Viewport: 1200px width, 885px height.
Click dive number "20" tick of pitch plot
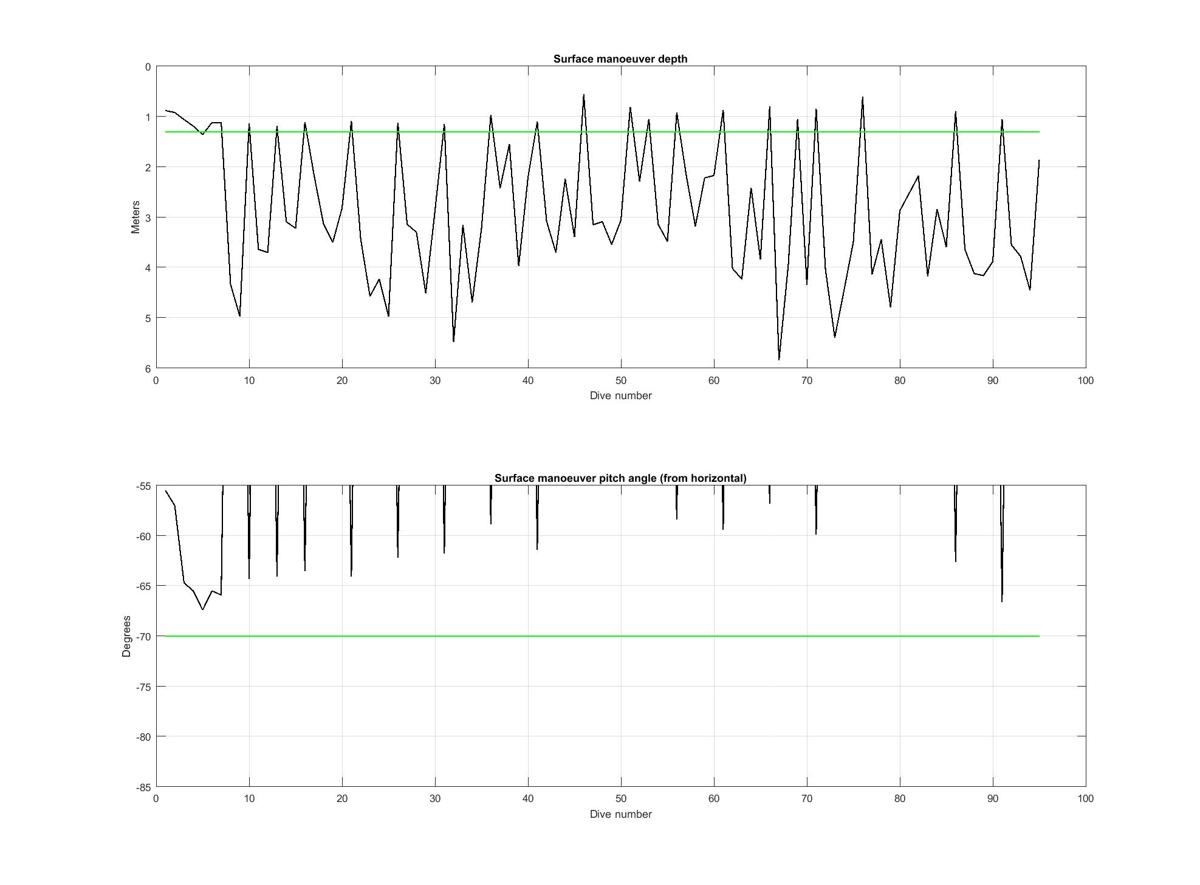pos(342,799)
